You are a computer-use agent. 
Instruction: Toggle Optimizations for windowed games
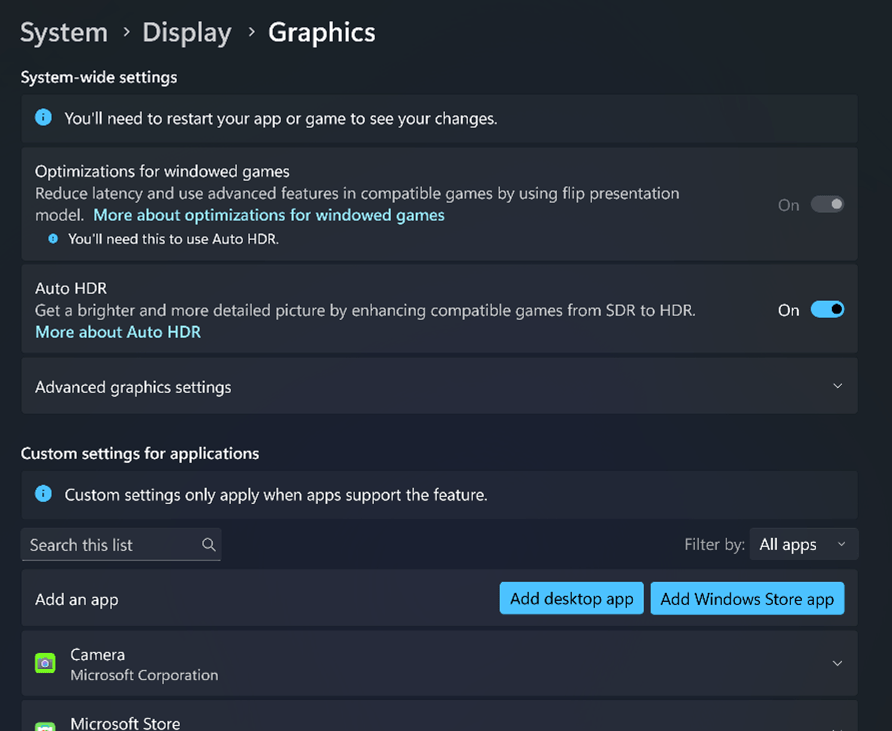point(827,203)
